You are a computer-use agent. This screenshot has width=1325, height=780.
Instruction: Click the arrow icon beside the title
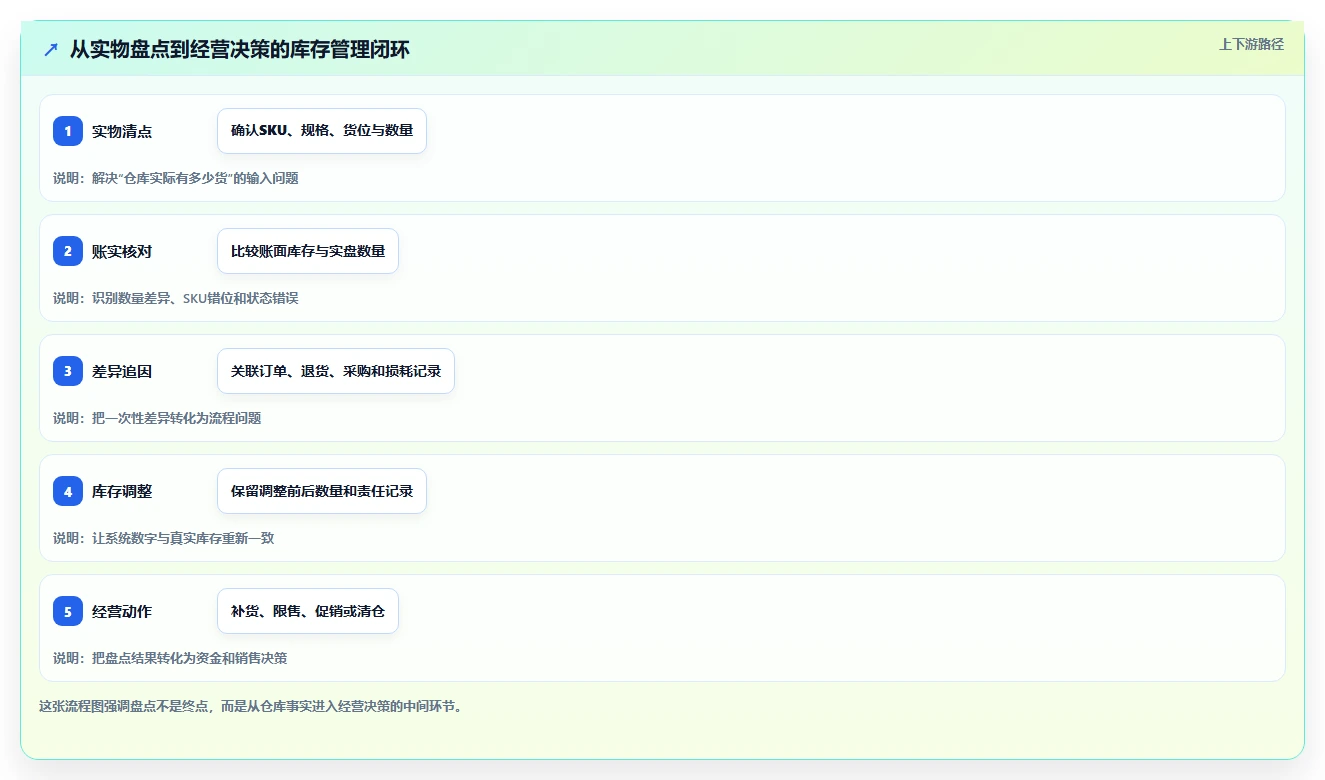coord(51,49)
